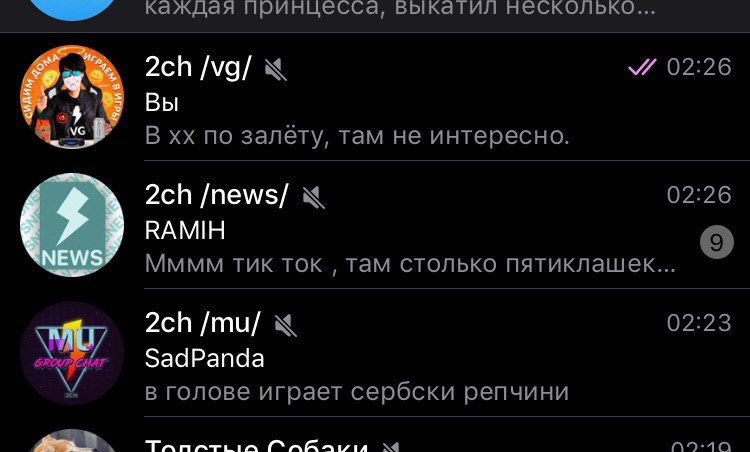Image resolution: width=750 pixels, height=452 pixels.
Task: Click the sender name RAMIH
Action: pos(185,231)
